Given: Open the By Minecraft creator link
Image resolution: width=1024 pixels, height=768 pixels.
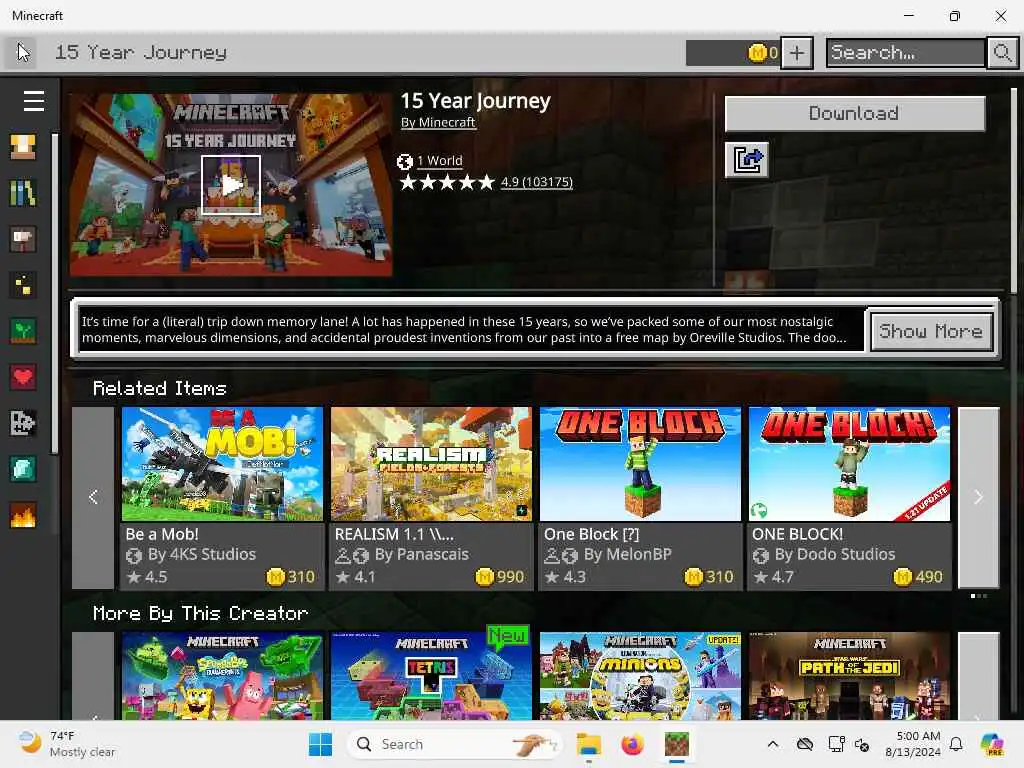Looking at the screenshot, I should tap(438, 122).
